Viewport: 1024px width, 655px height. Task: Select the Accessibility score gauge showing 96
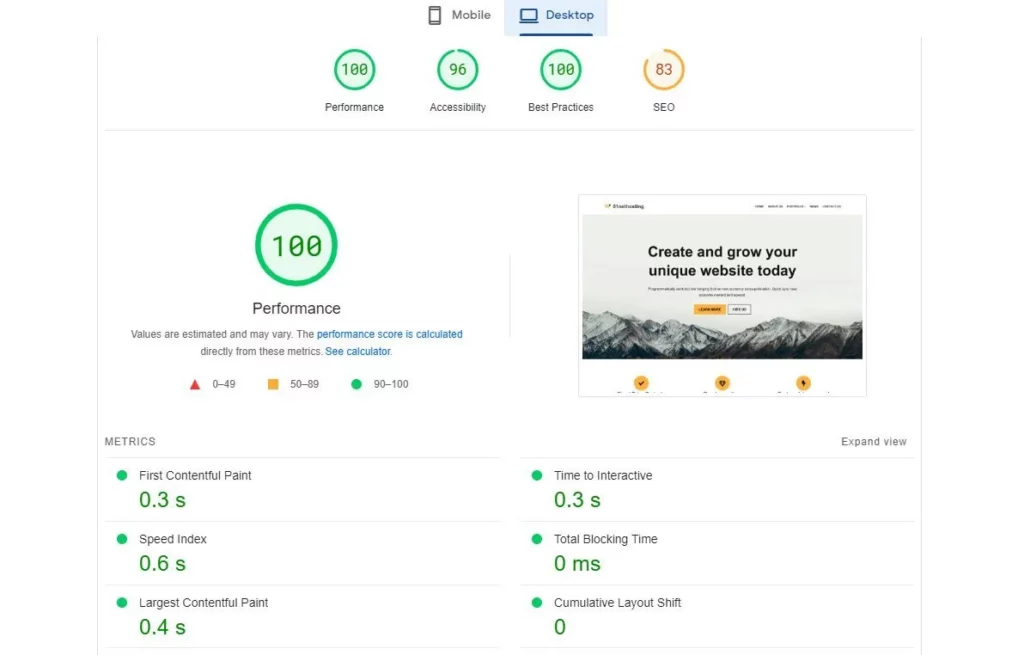(457, 69)
